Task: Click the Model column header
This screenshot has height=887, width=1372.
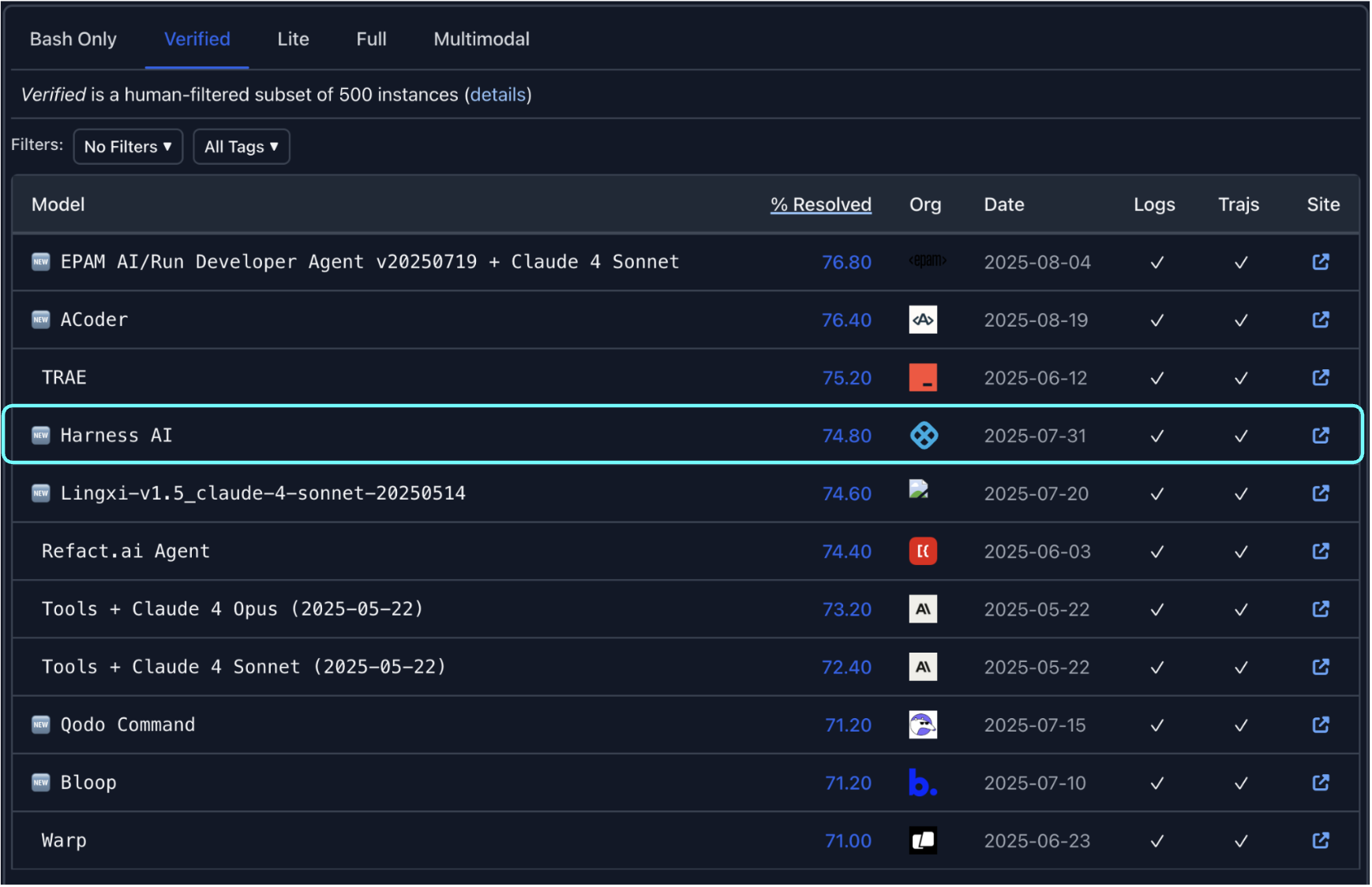Action: click(x=58, y=204)
